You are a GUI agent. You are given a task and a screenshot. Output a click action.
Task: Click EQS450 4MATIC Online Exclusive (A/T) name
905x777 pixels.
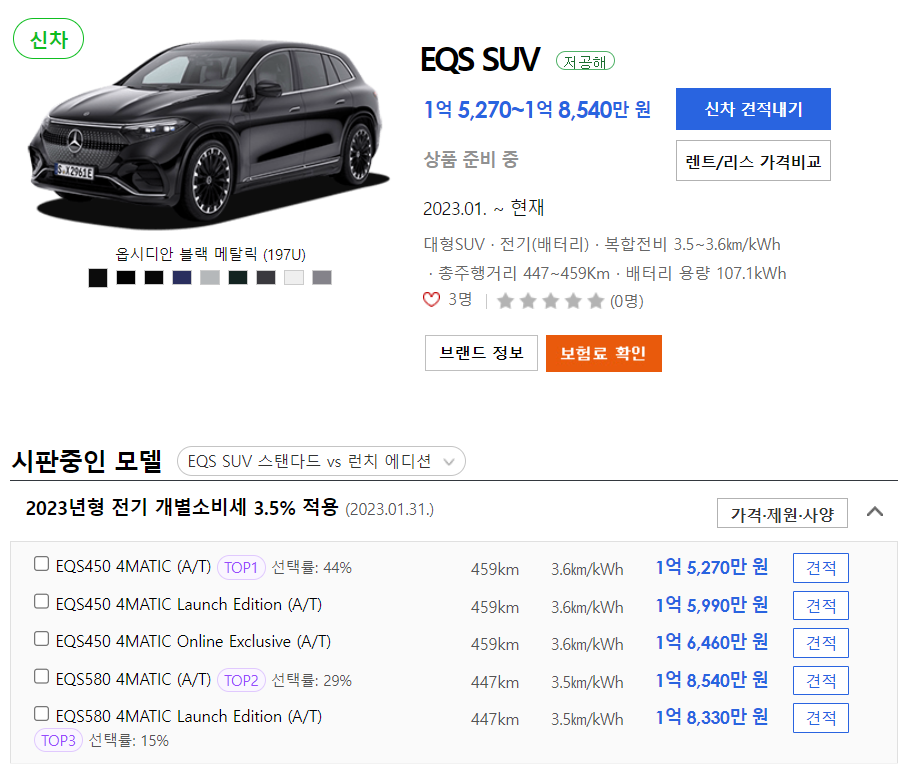193,641
